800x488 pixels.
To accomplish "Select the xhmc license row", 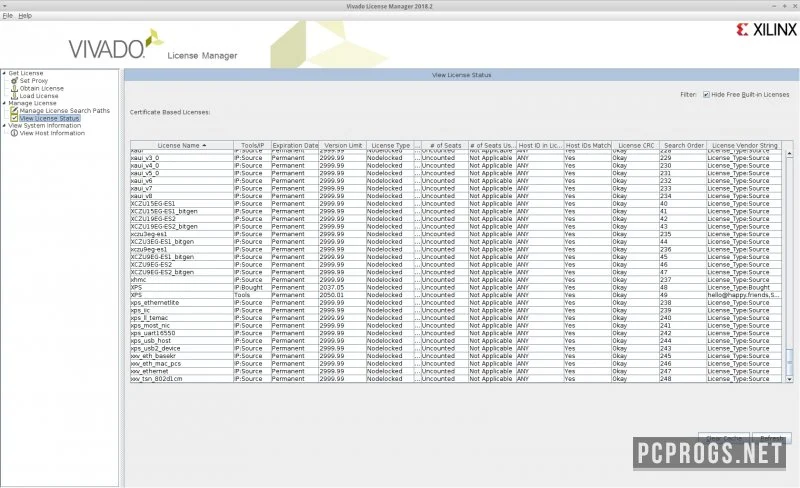I will (456, 280).
